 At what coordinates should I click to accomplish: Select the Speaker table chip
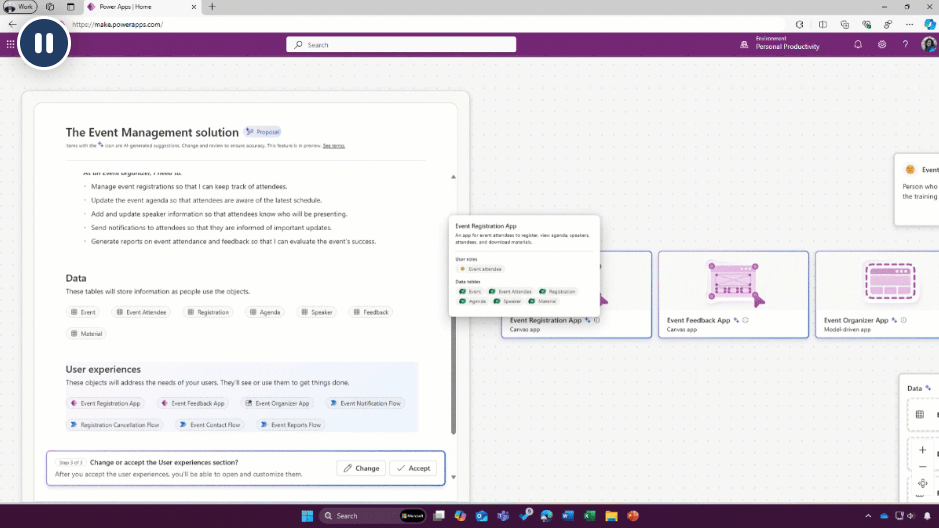(317, 312)
